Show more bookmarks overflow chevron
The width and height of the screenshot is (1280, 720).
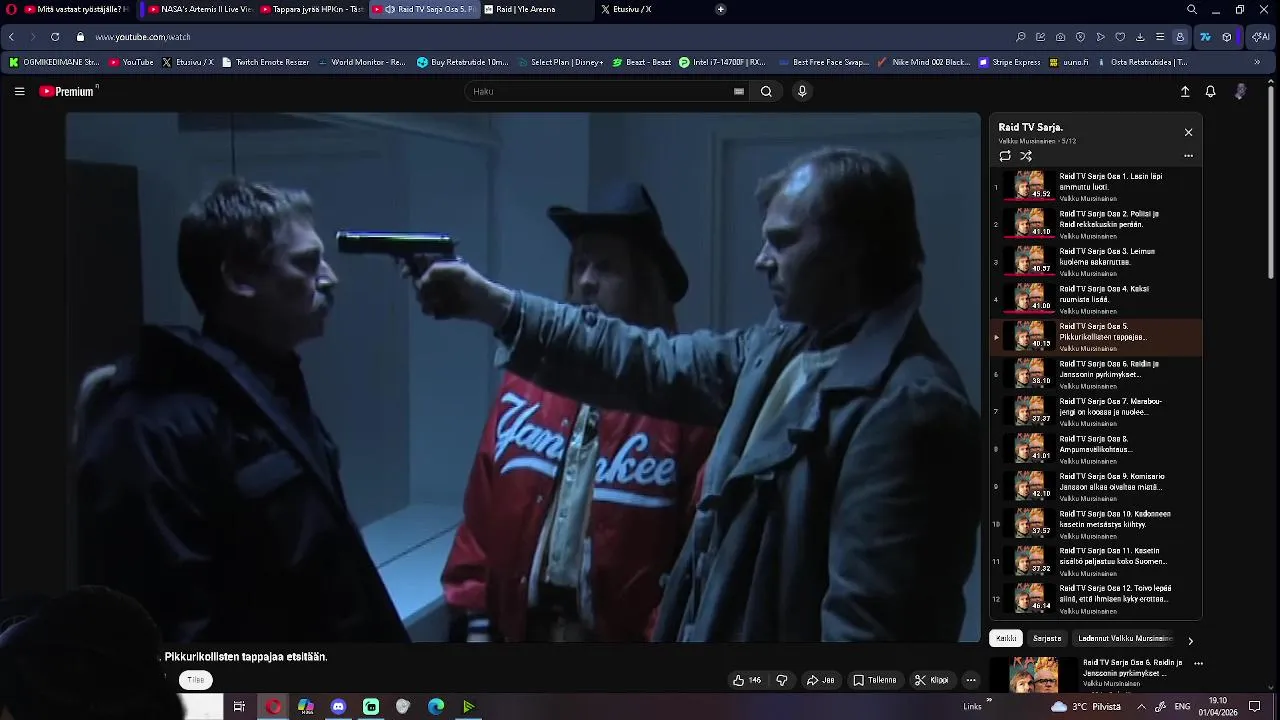tap(1257, 62)
